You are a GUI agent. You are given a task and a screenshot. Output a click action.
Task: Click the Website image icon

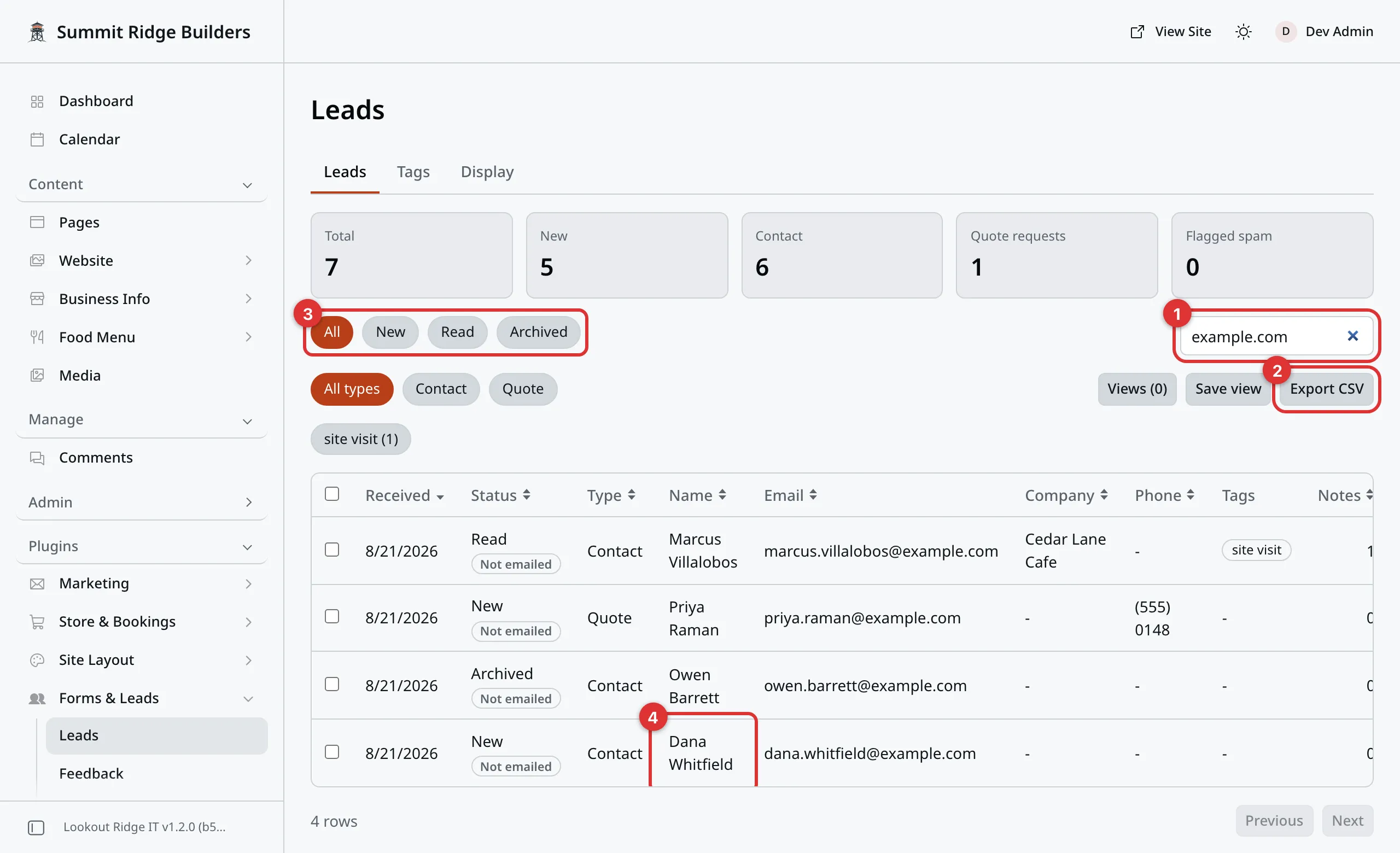(x=37, y=261)
